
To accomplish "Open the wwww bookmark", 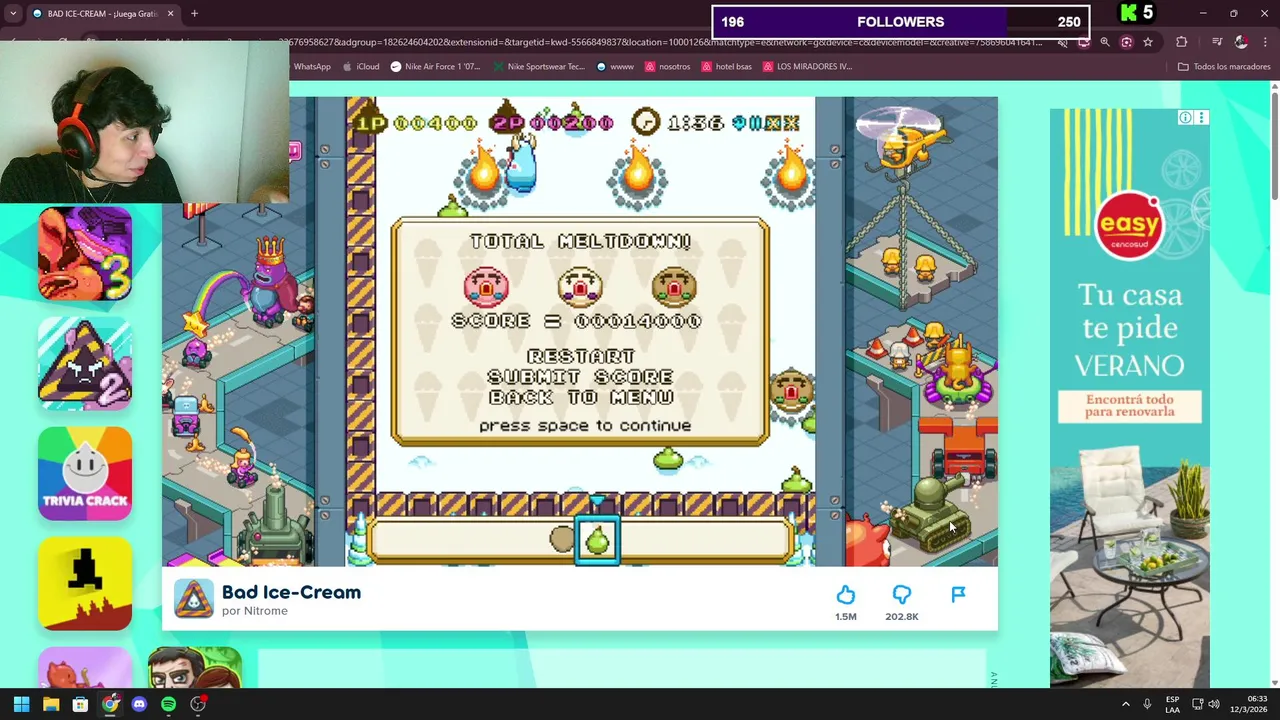I will 615,67.
